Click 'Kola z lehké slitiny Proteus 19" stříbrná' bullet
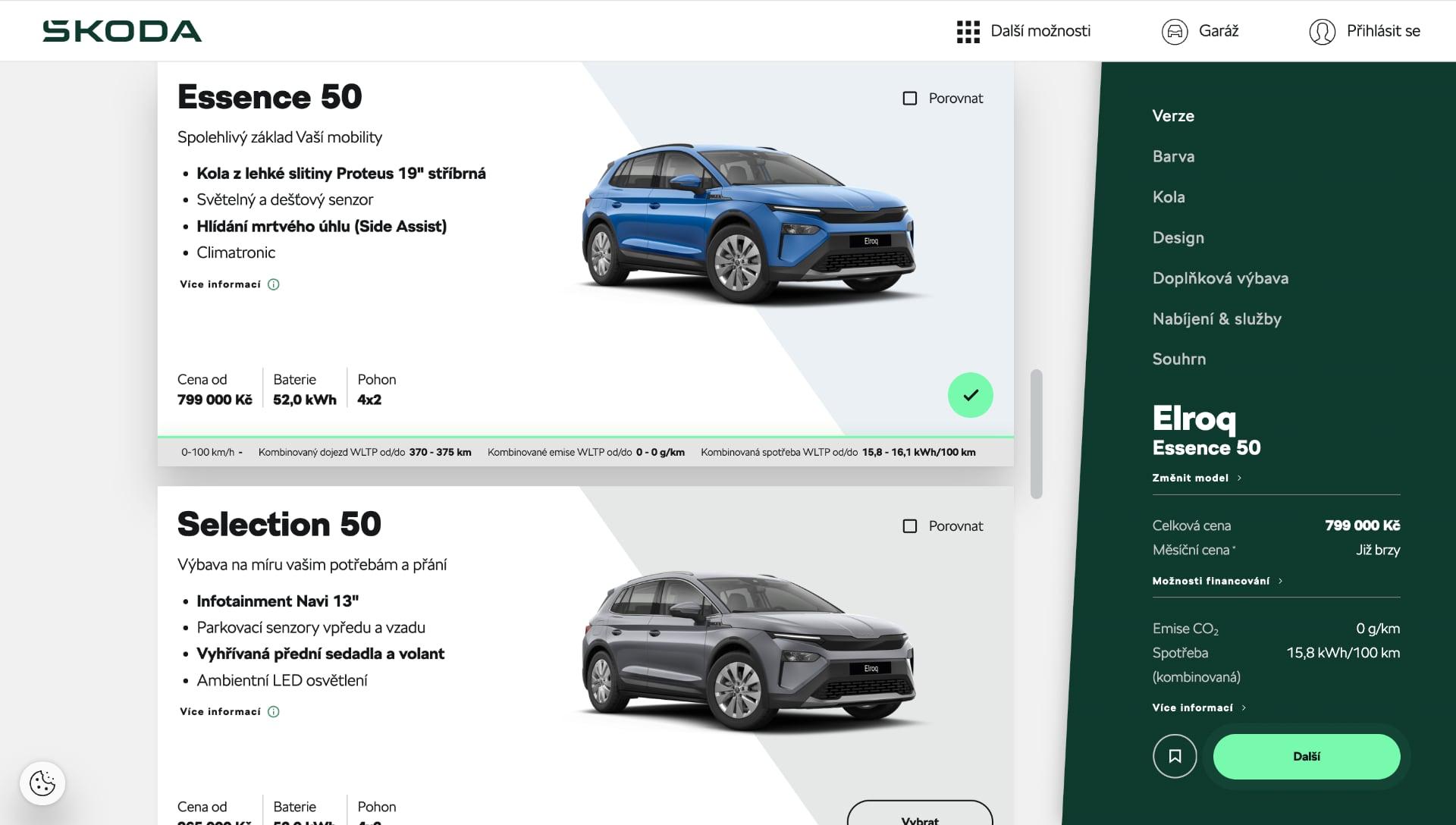Screen dimensions: 1456x825 341,174
